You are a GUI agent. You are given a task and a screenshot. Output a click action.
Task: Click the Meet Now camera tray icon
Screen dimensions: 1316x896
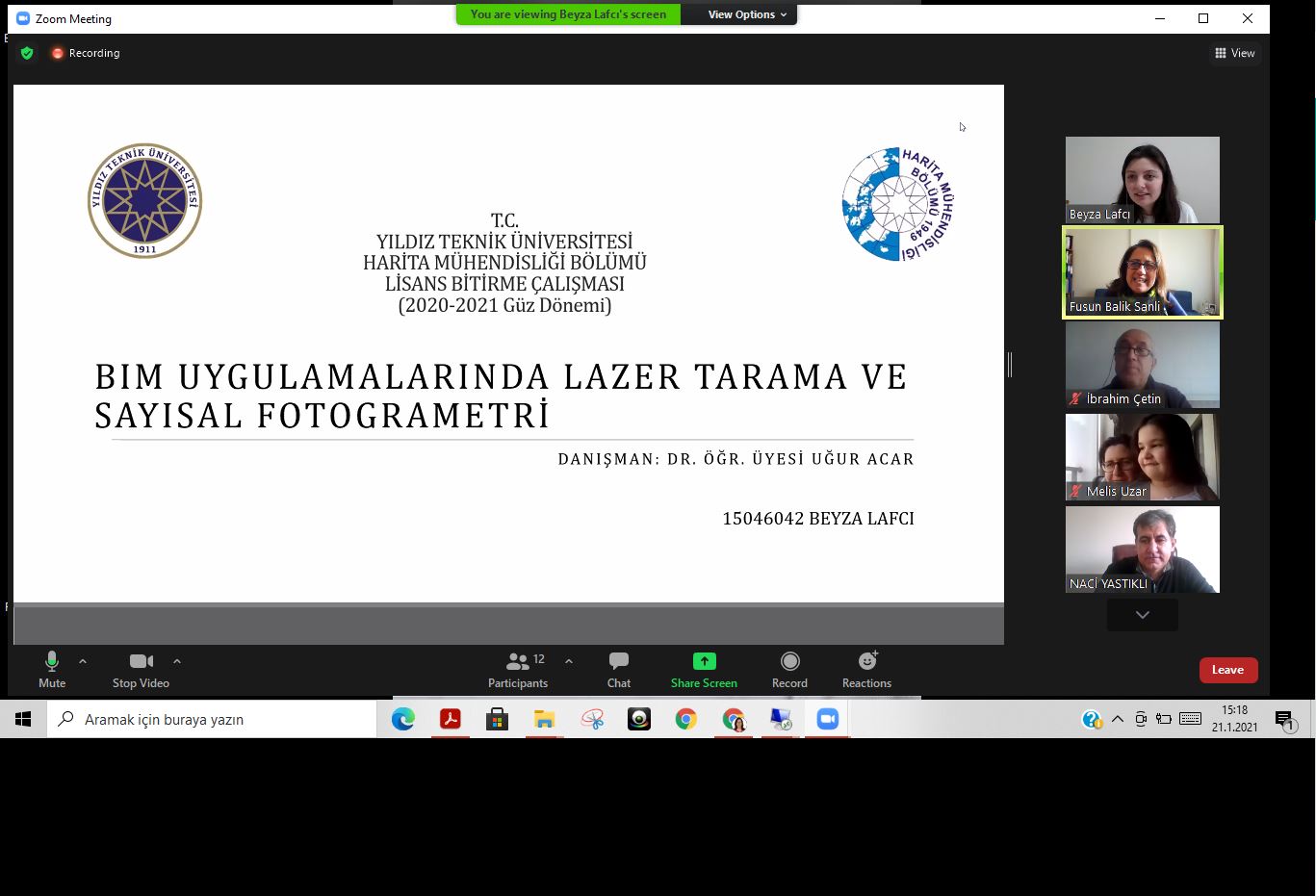coord(1141,719)
